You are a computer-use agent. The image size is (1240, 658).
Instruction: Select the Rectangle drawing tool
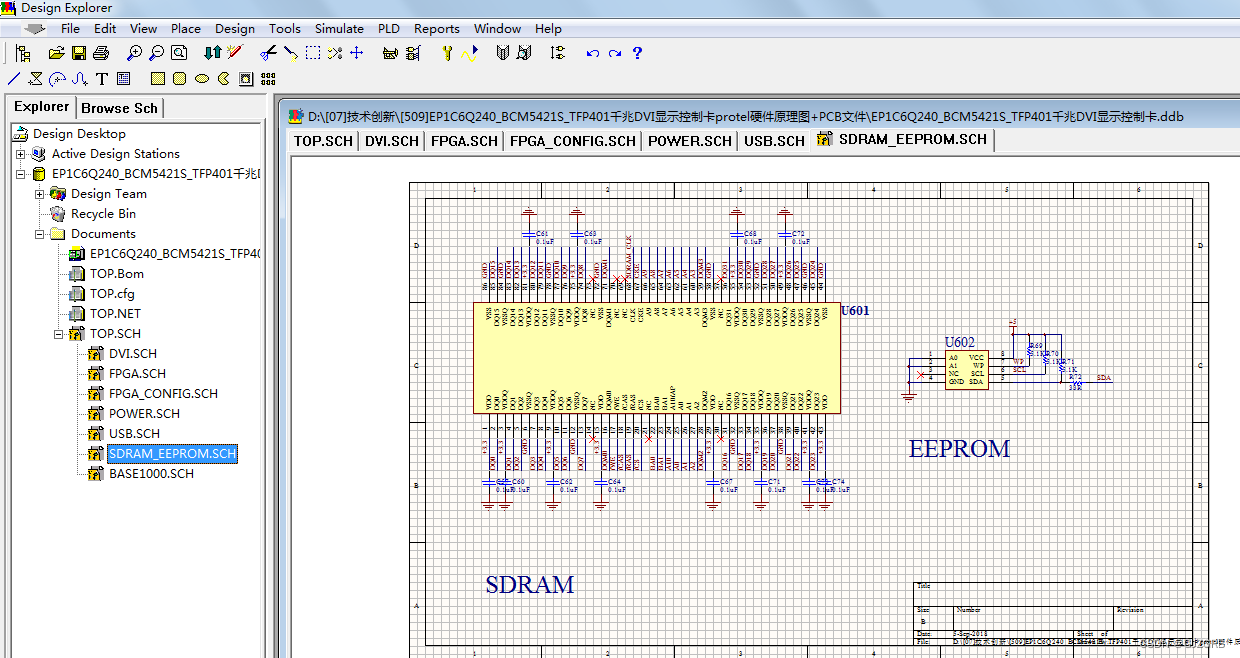click(x=157, y=78)
